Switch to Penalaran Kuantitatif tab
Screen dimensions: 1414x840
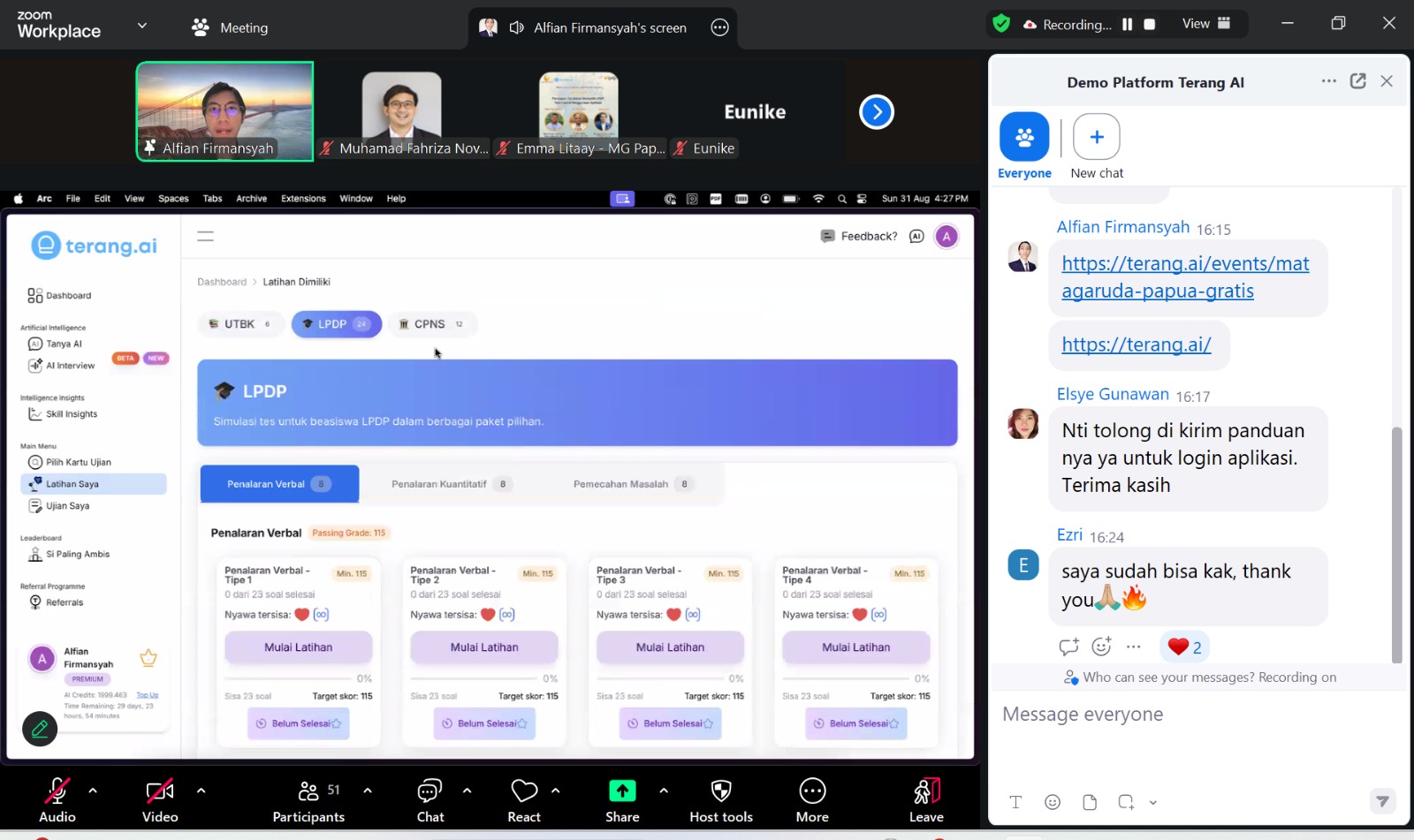451,484
